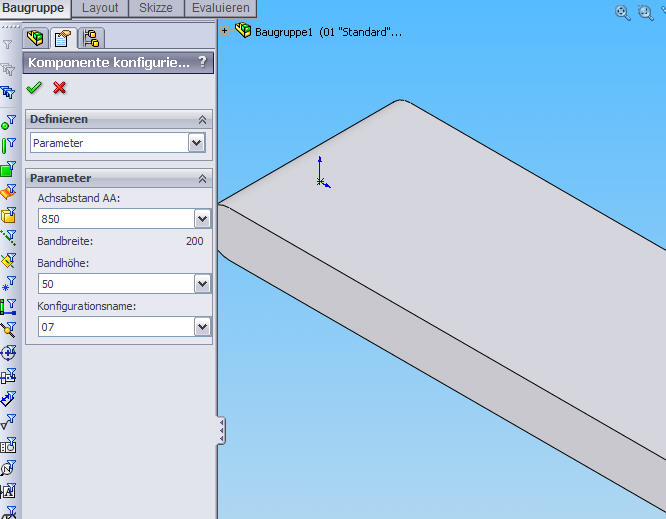Enable the Filter Notes/Balloons icon
The image size is (666, 519).
pyautogui.click(x=8, y=468)
